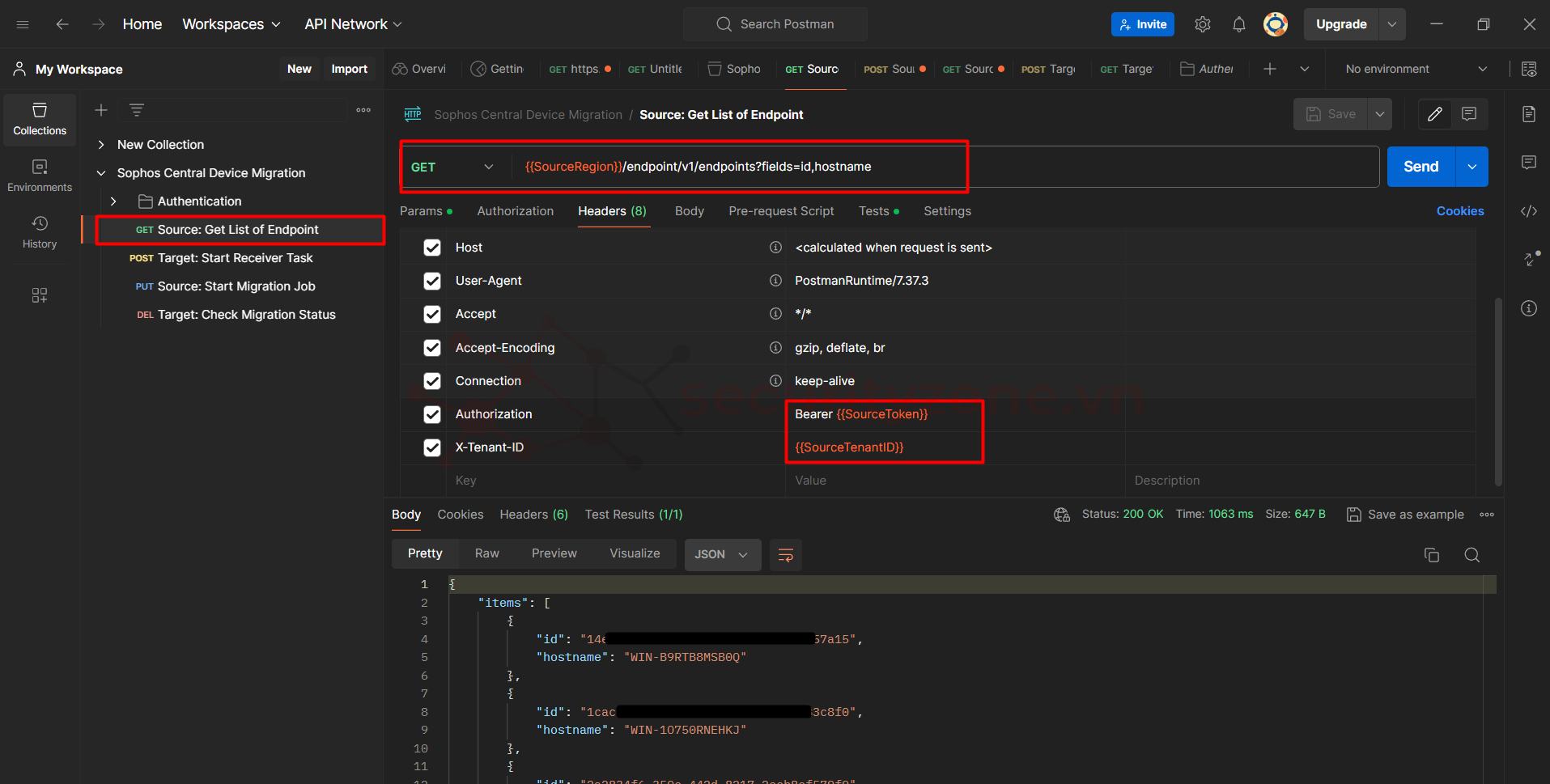Open collections more options ellipsis
The height and width of the screenshot is (784, 1550).
click(363, 110)
